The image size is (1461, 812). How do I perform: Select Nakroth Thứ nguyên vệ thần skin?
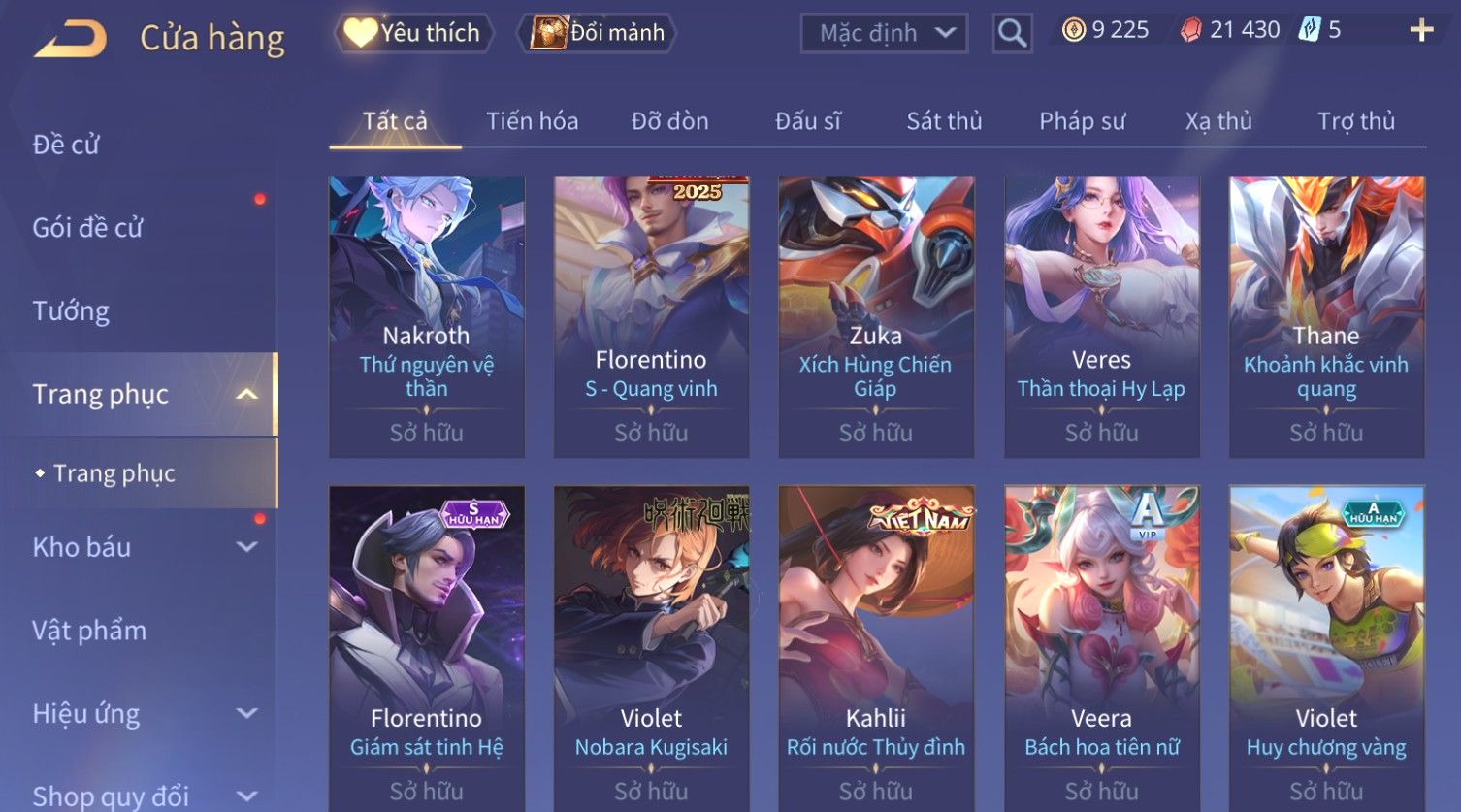(x=427, y=316)
